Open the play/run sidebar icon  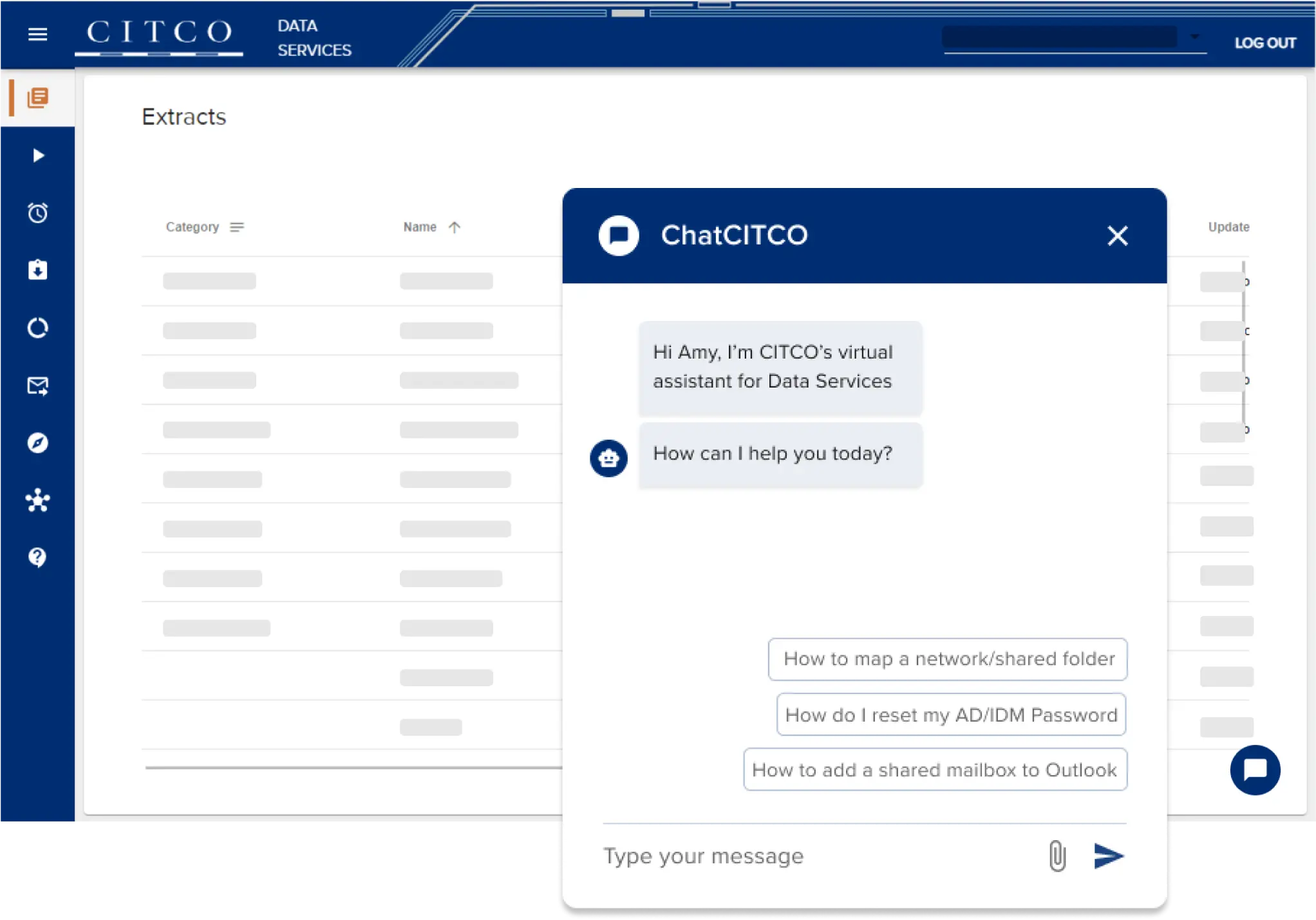pyautogui.click(x=38, y=155)
